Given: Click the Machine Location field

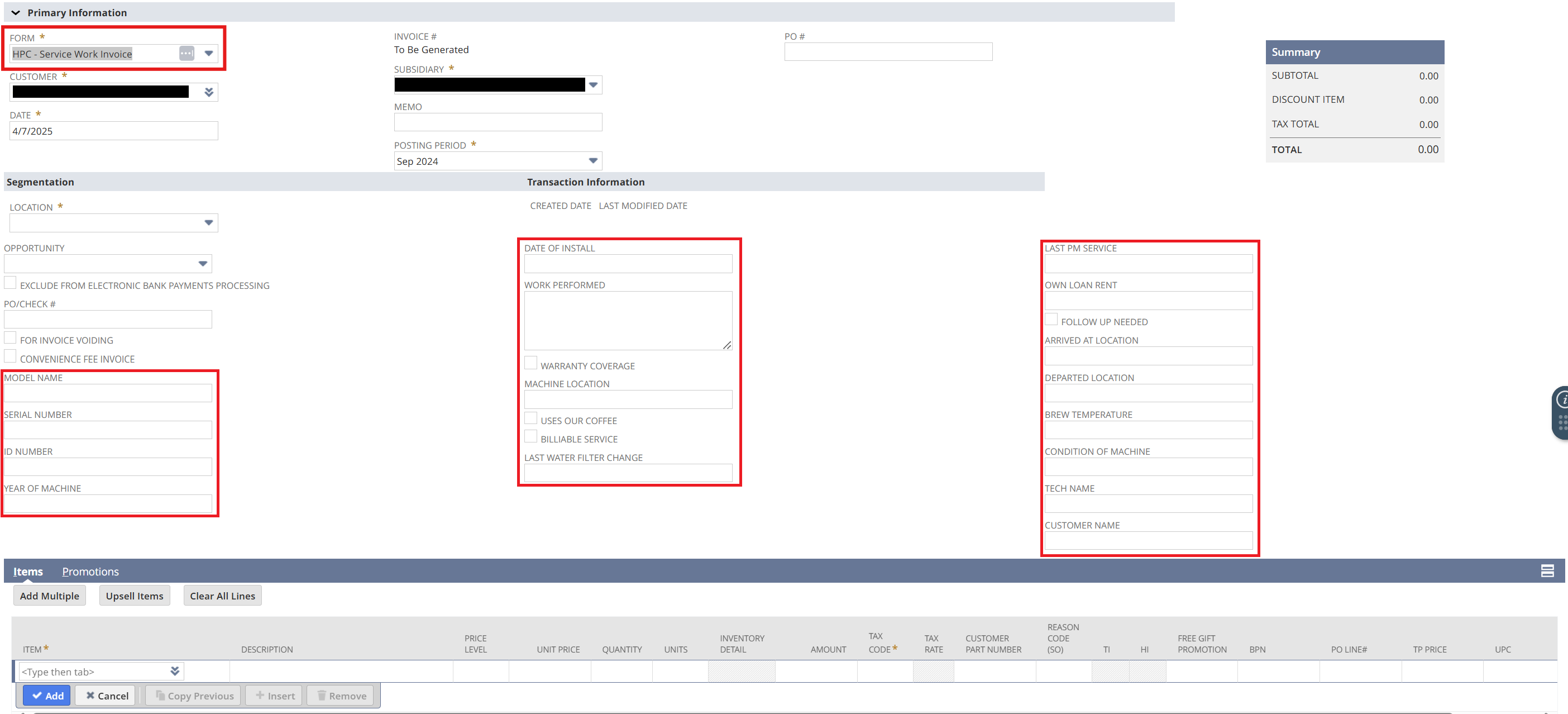Looking at the screenshot, I should [628, 399].
